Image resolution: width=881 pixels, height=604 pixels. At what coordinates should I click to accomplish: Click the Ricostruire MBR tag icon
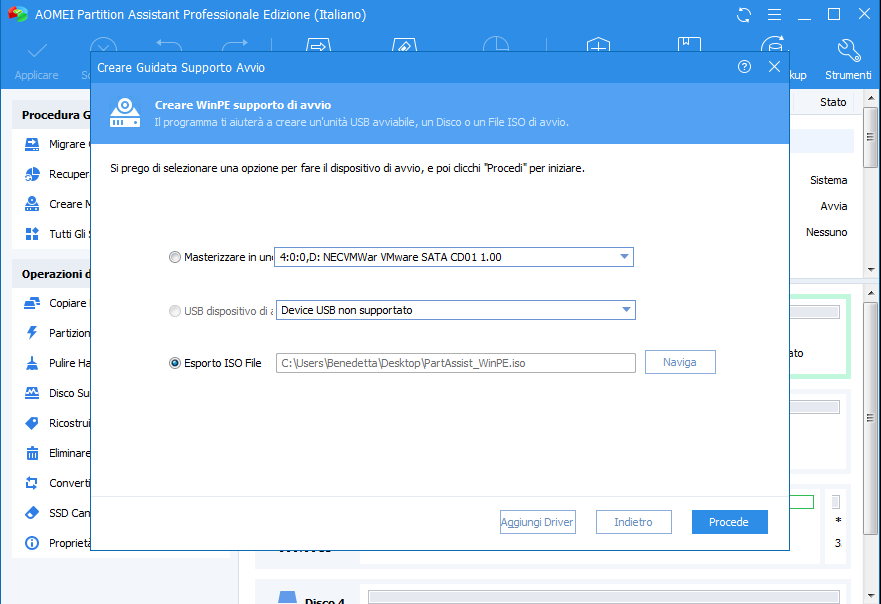(32, 423)
